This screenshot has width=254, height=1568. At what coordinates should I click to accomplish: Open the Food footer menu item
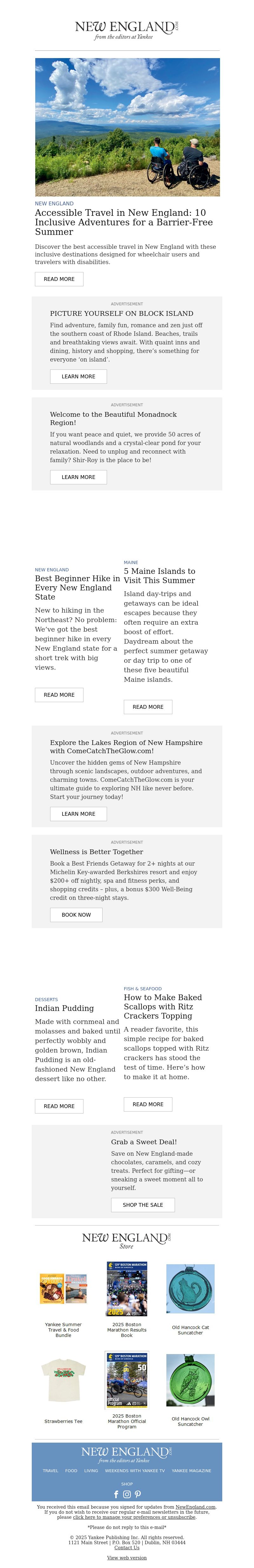click(x=71, y=1471)
